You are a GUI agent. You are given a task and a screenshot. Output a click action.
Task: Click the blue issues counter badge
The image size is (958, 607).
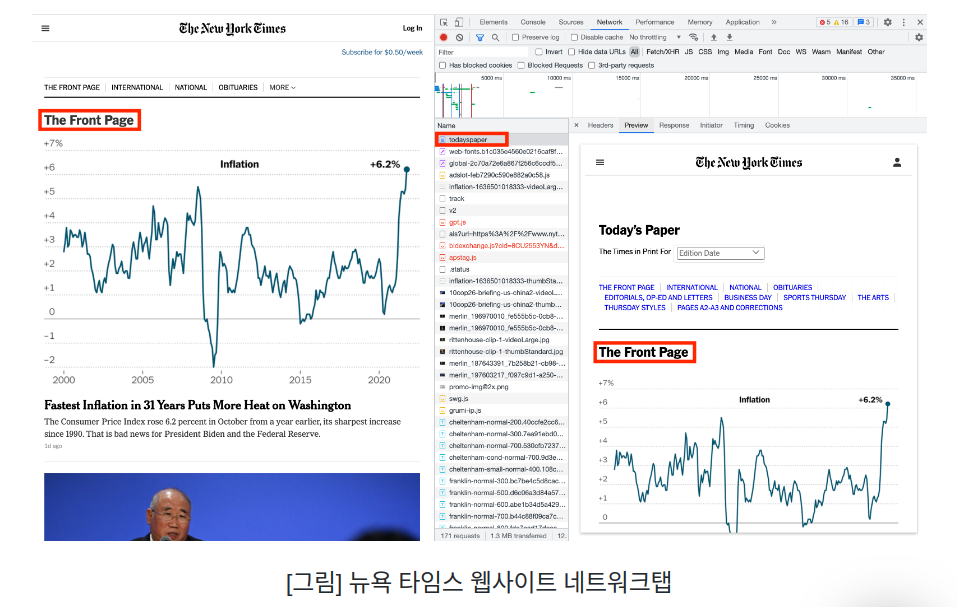[863, 22]
